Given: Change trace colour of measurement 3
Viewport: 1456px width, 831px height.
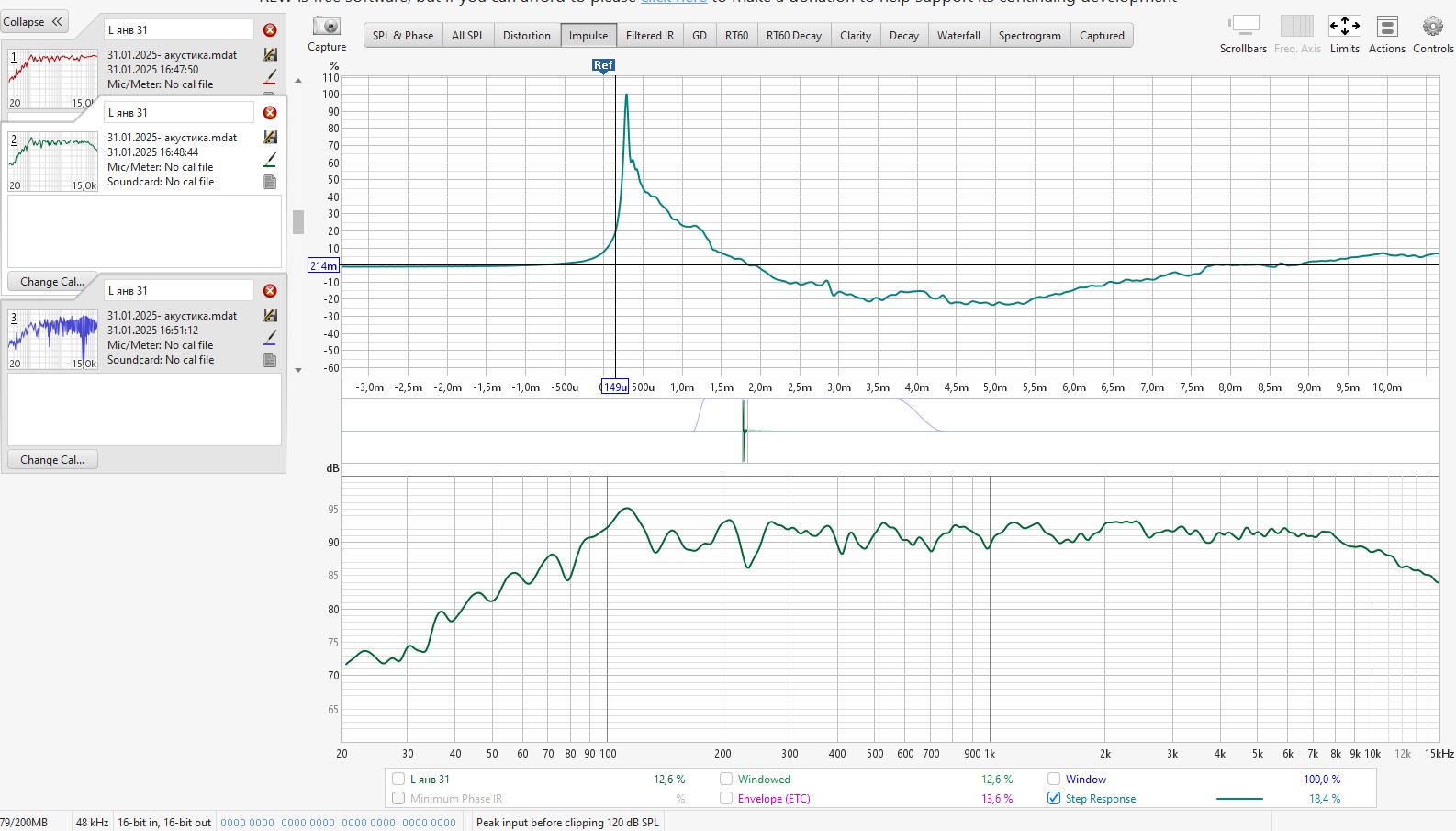Looking at the screenshot, I should [270, 338].
